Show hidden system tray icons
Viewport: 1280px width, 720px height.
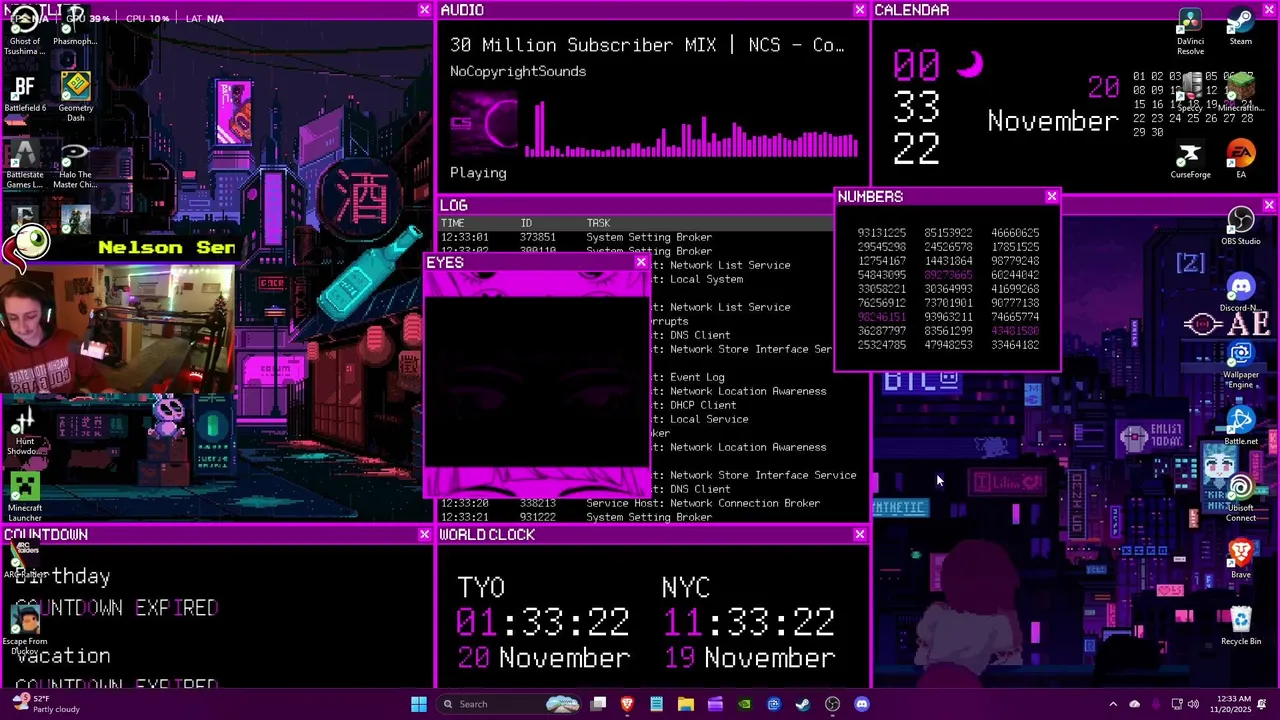(x=1112, y=704)
